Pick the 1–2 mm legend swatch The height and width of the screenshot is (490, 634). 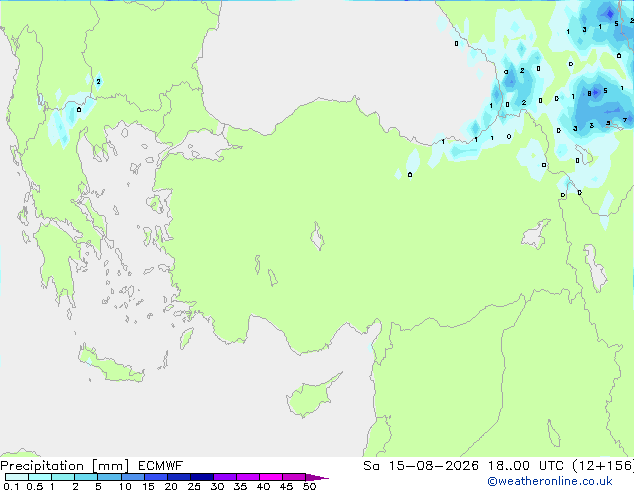[x=63, y=477]
